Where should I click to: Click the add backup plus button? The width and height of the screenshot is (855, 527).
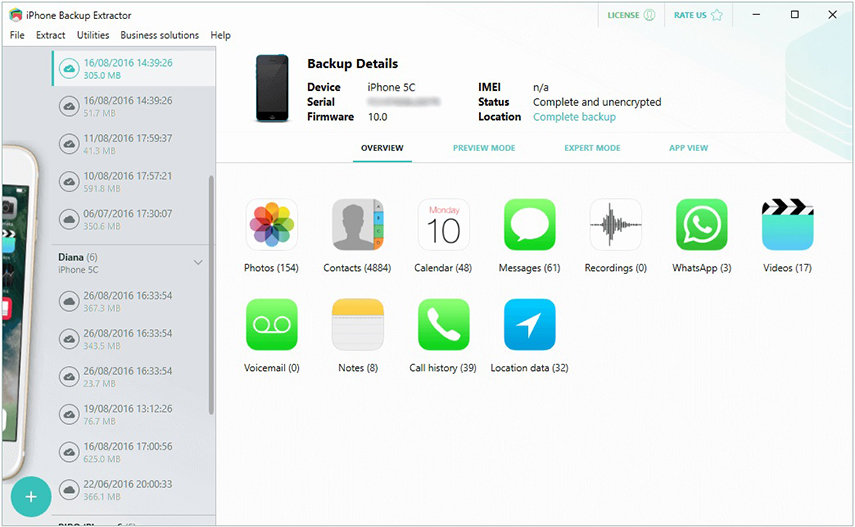coord(31,496)
